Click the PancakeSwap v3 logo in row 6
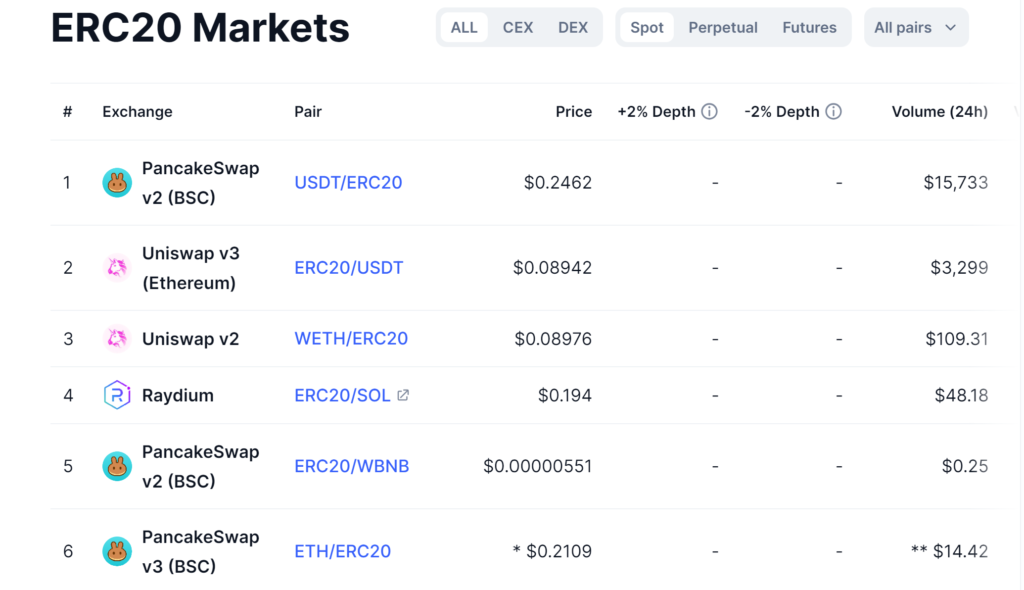The image size is (1024, 590). point(117,551)
